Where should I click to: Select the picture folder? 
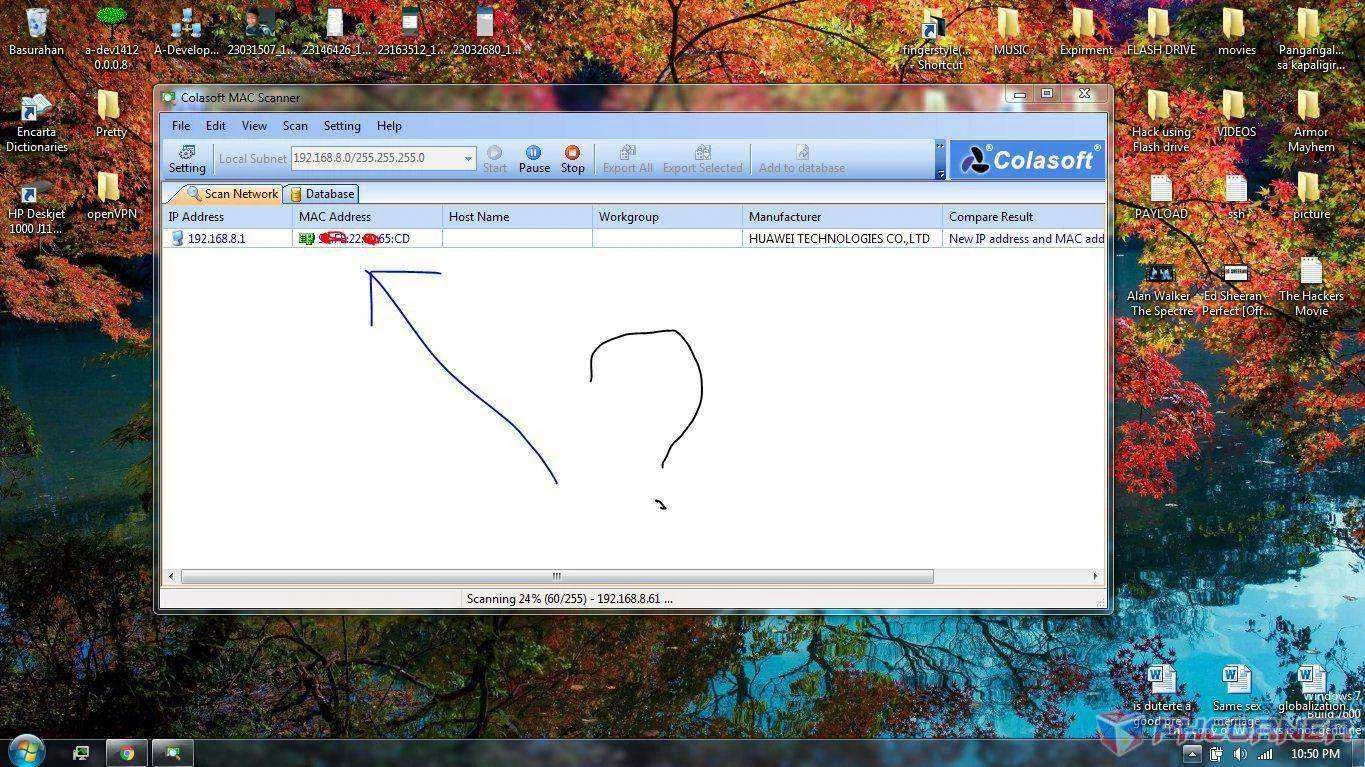pyautogui.click(x=1310, y=196)
